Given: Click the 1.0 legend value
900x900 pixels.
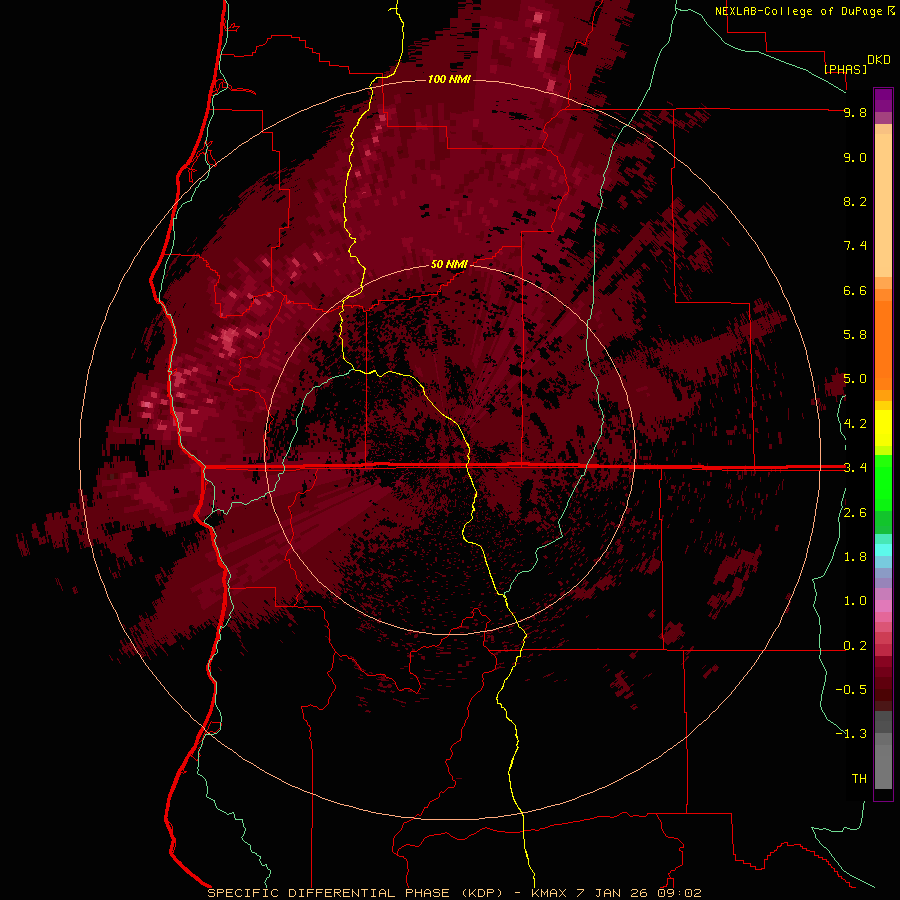Looking at the screenshot, I should 855,601.
